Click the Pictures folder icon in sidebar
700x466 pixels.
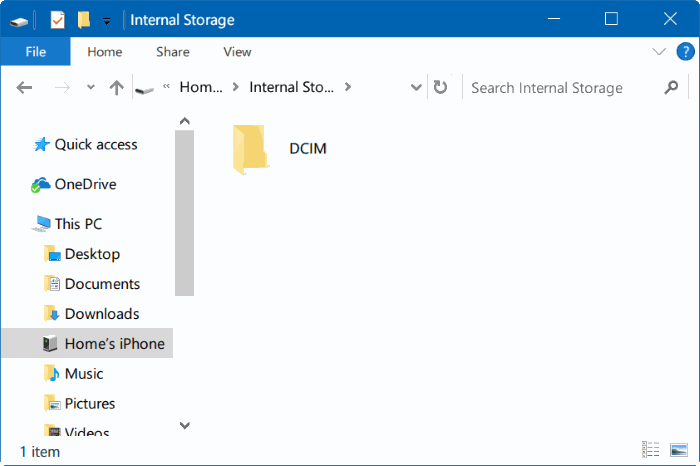[x=52, y=403]
